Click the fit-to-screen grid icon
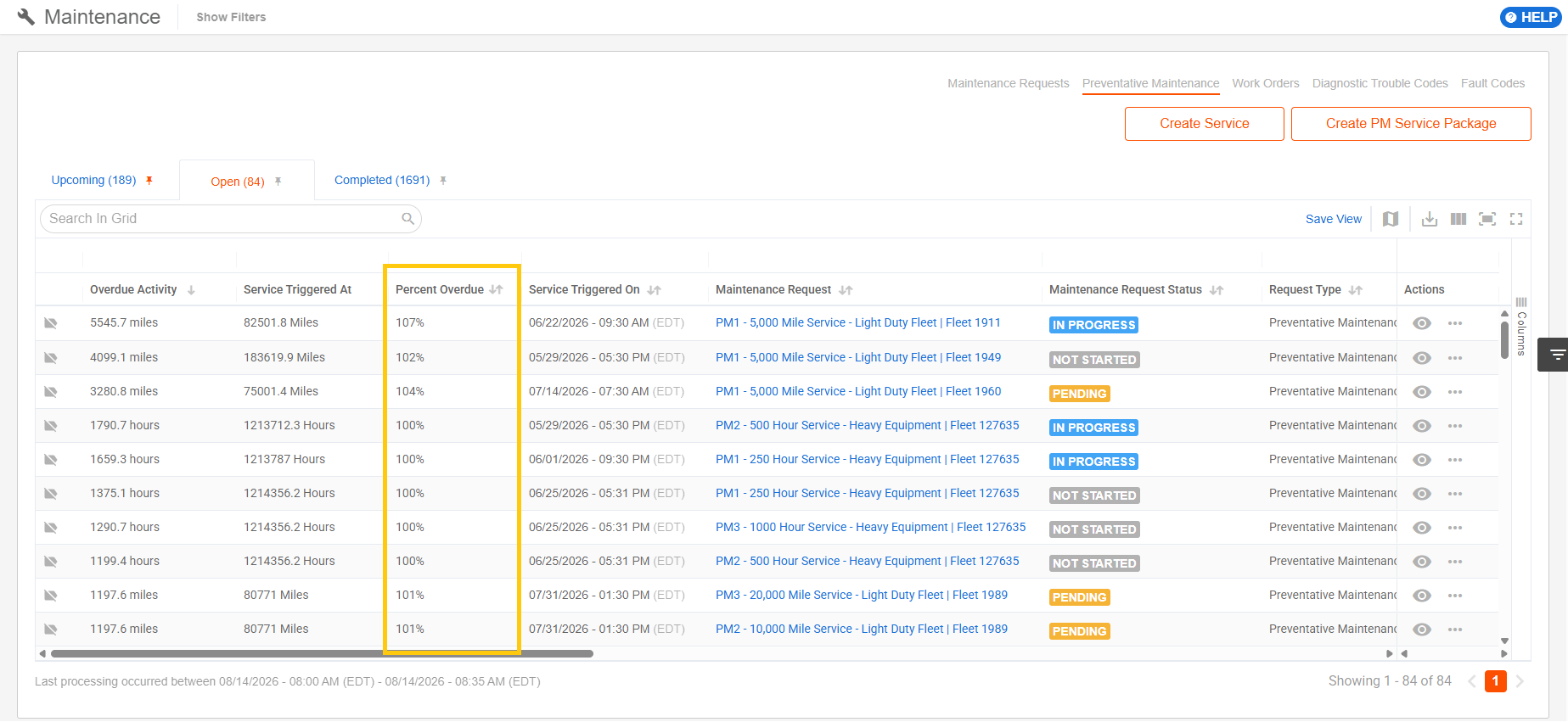This screenshot has width=1568, height=722. coord(1487,219)
